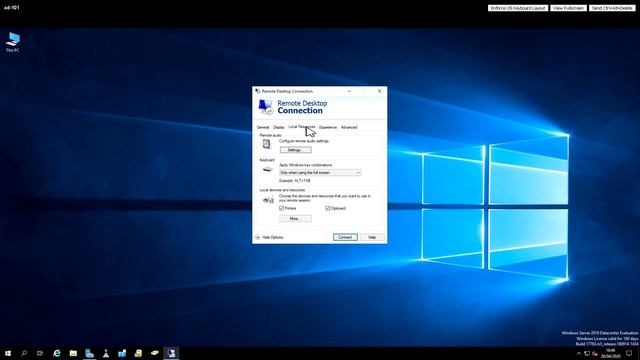Select the Local Resources tab
This screenshot has height=360, width=640.
pos(302,127)
